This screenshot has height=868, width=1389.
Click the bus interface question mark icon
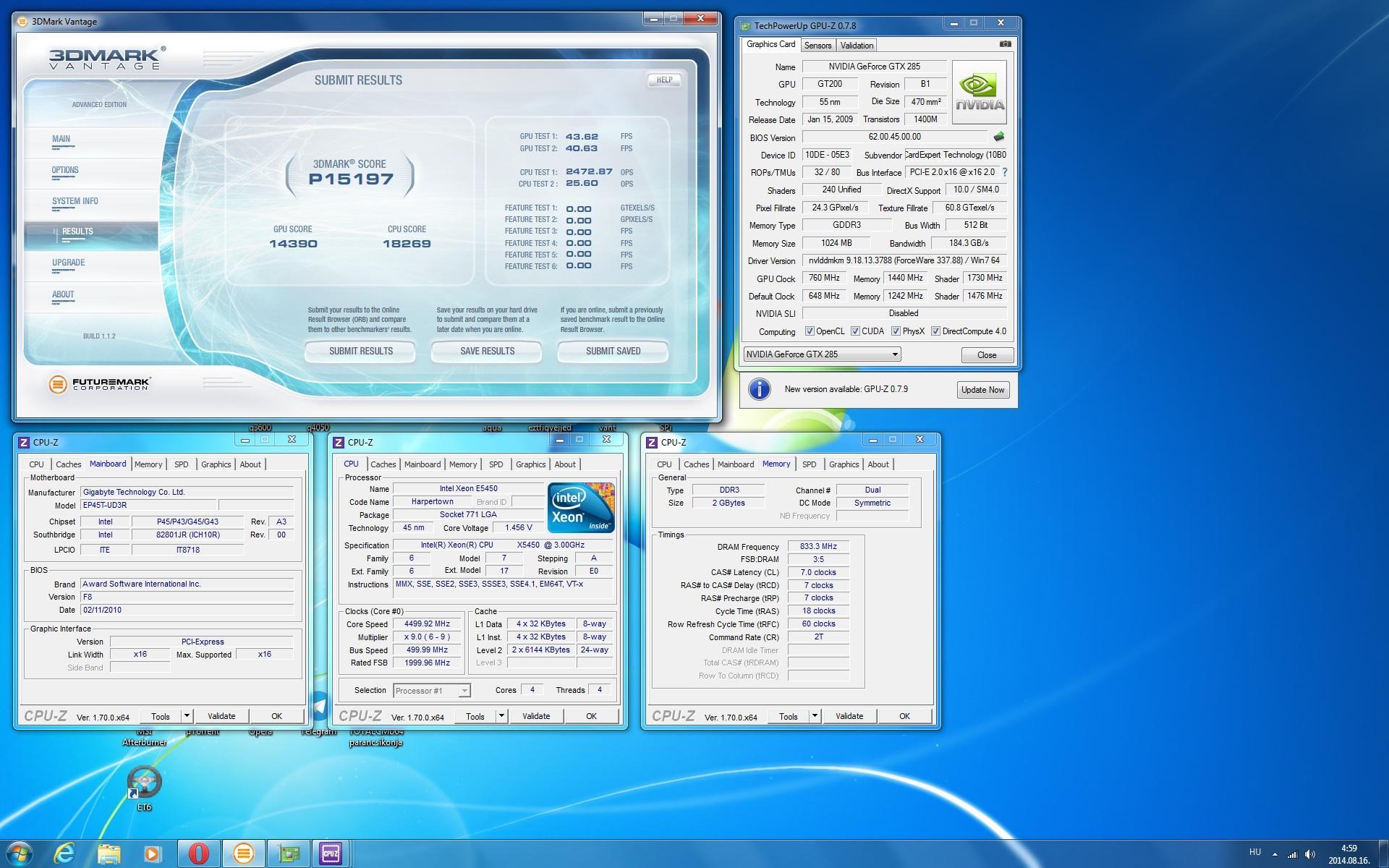(1004, 172)
